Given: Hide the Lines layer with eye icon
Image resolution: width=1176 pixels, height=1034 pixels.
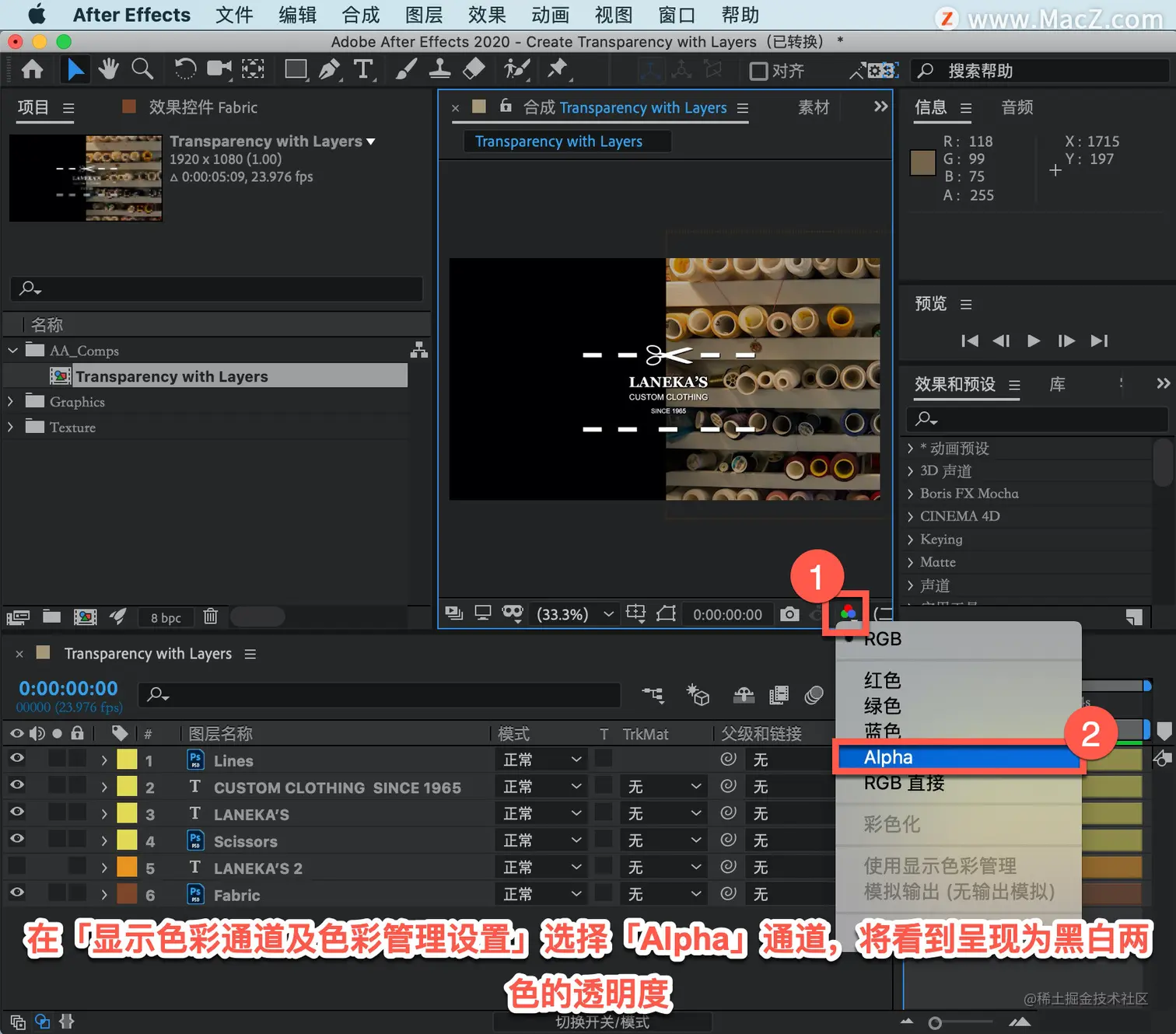Looking at the screenshot, I should [16, 759].
